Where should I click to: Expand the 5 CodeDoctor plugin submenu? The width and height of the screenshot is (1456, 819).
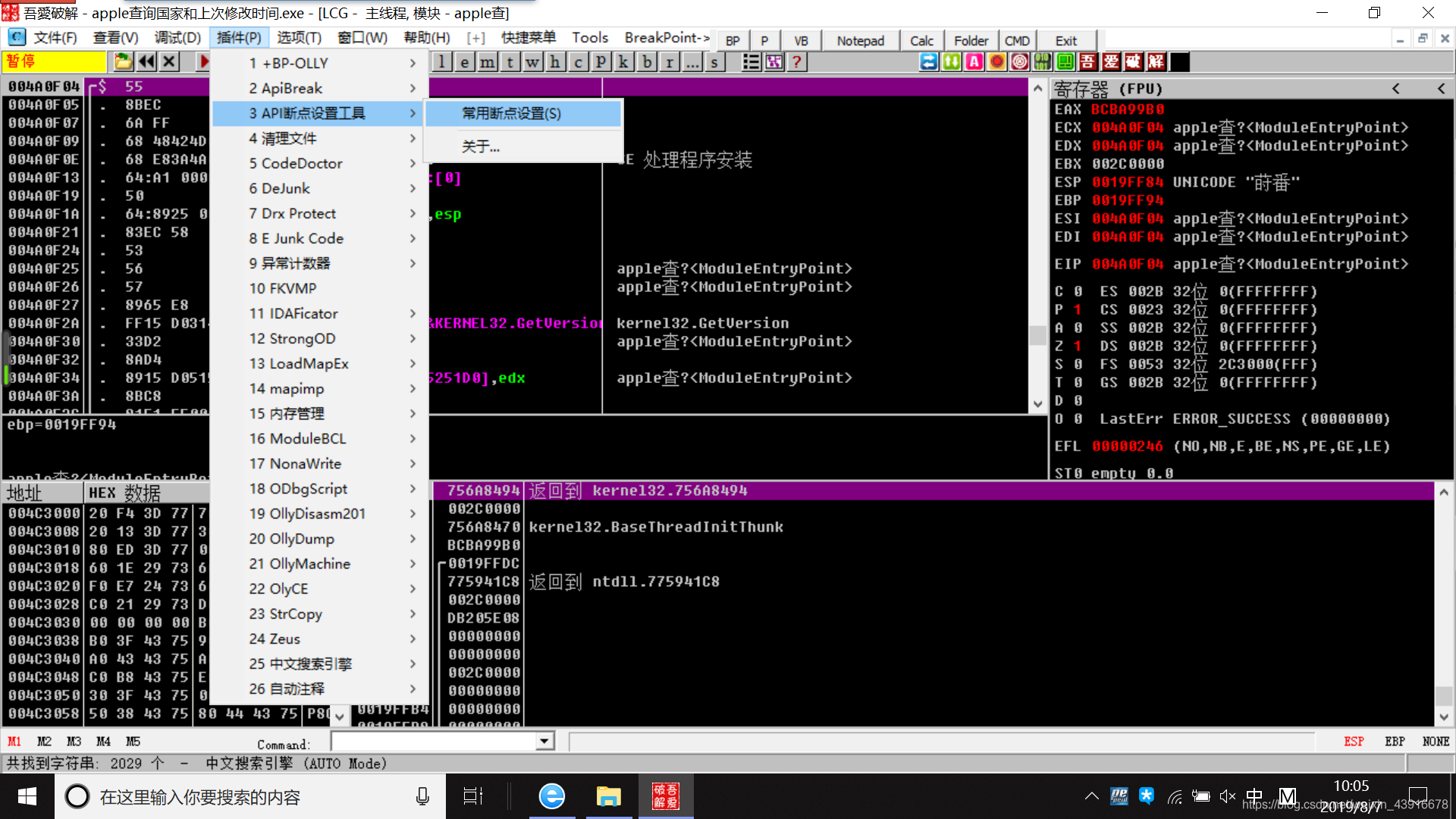coord(320,163)
